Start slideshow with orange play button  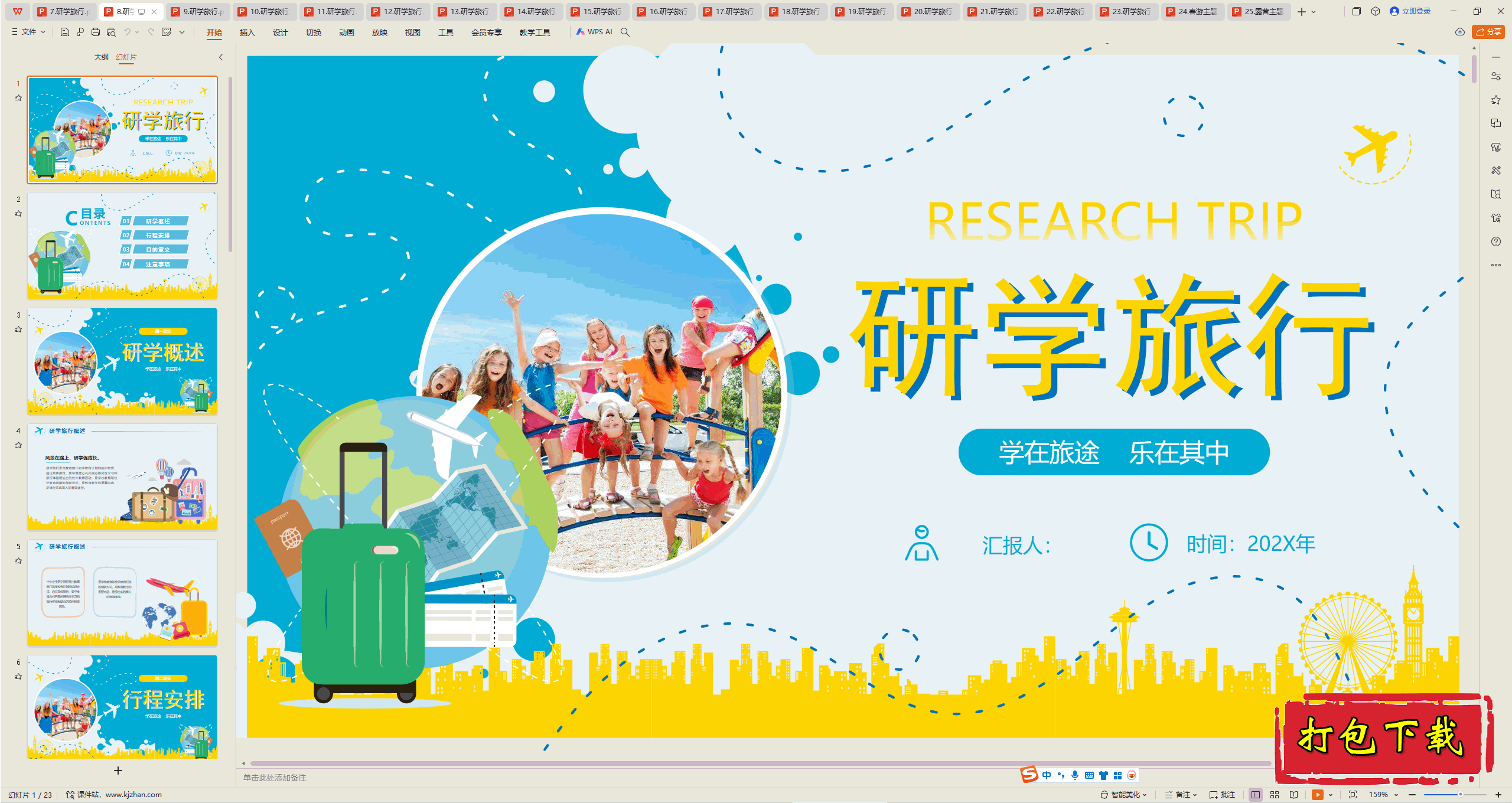[x=1318, y=795]
